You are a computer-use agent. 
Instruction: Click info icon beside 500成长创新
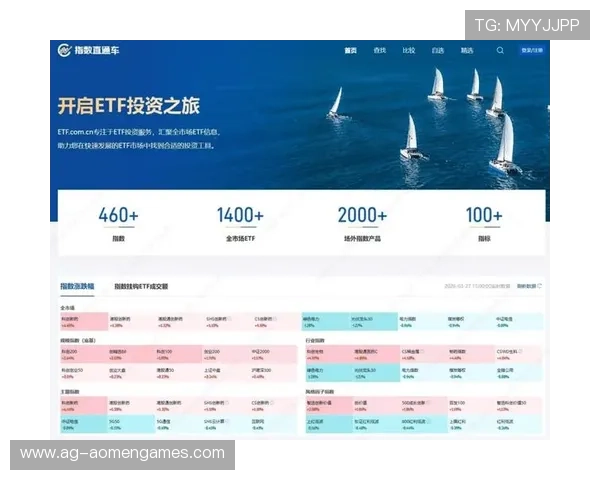coord(427,403)
